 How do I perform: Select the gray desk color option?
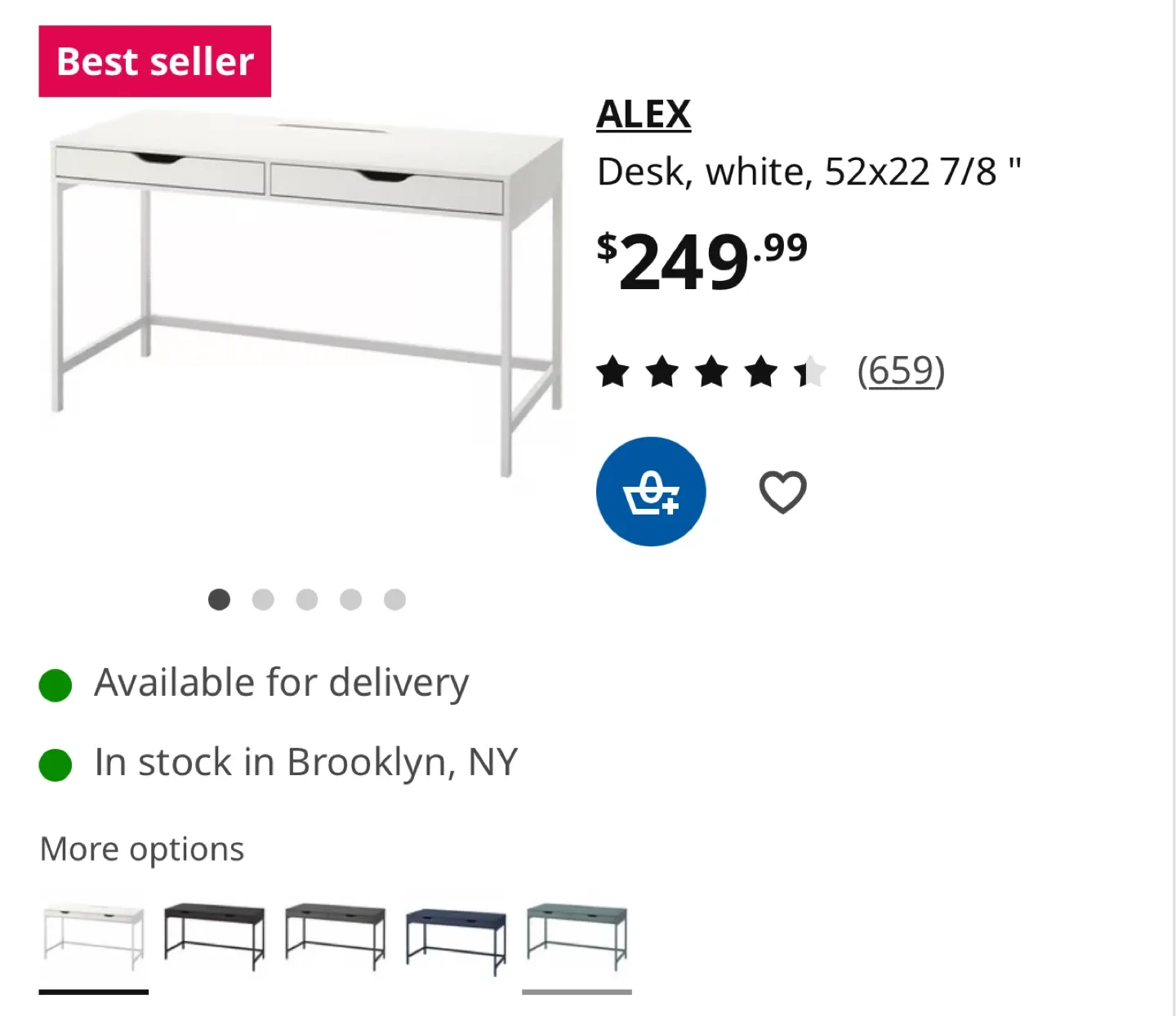coord(336,937)
